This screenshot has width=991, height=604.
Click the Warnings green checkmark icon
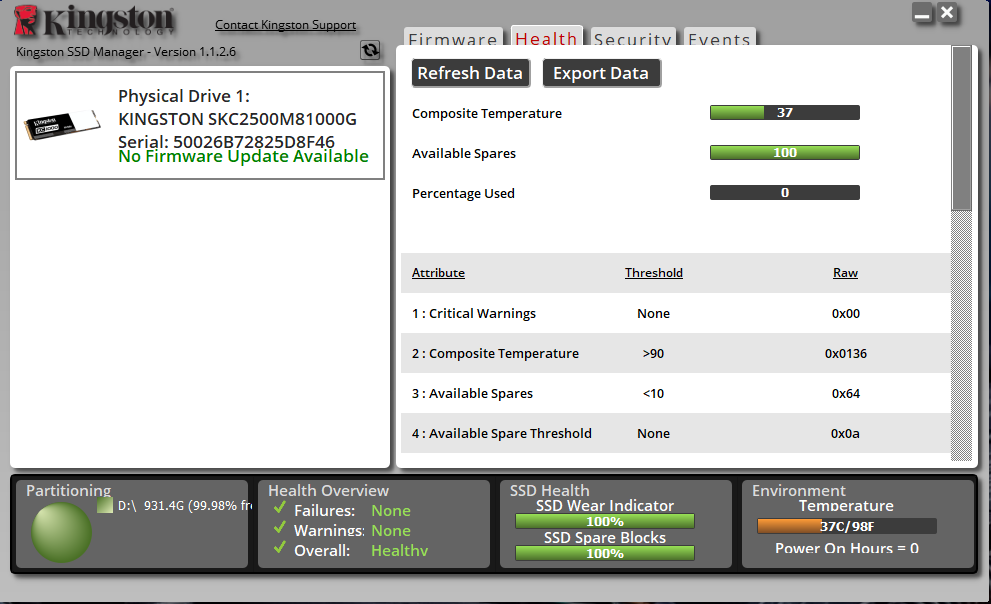click(x=280, y=530)
